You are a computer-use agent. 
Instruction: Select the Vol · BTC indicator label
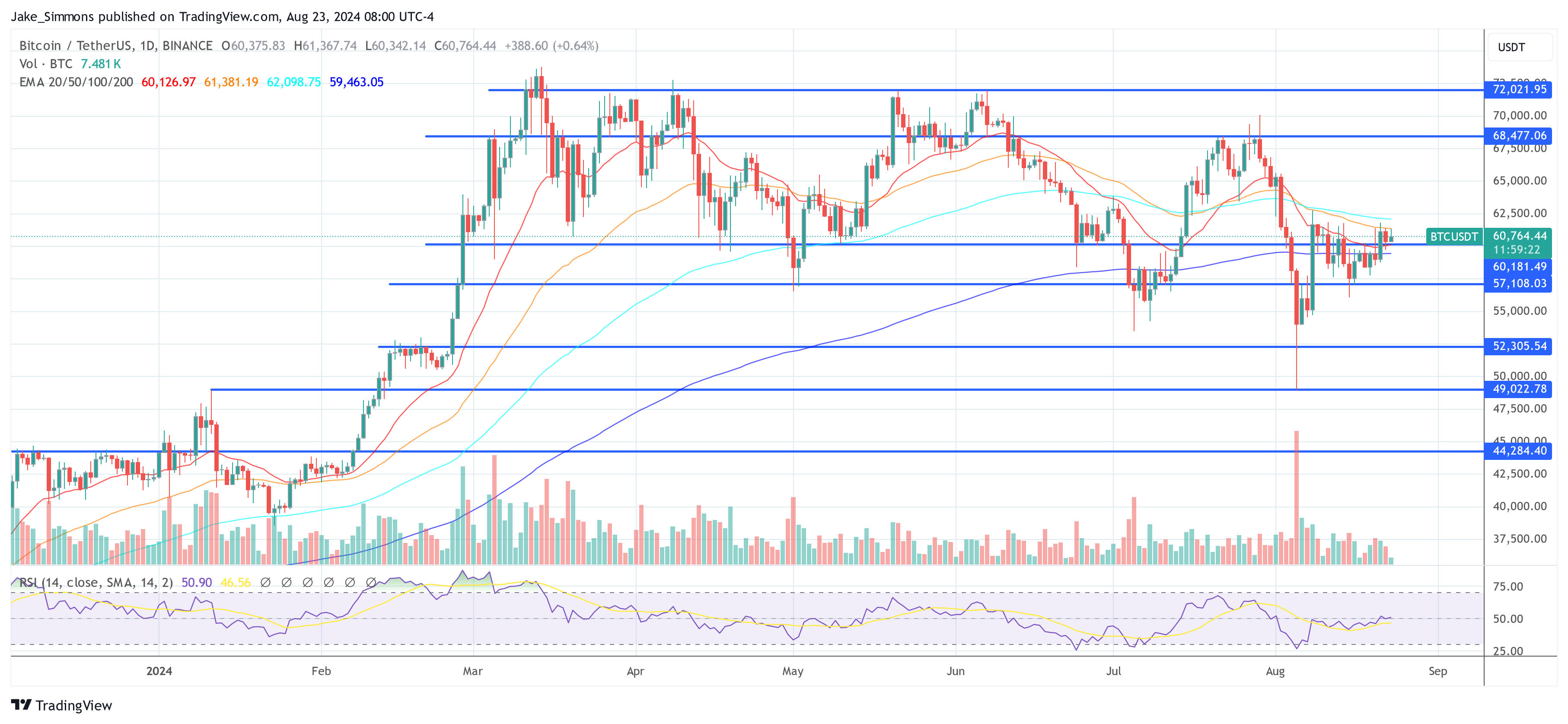(46, 64)
